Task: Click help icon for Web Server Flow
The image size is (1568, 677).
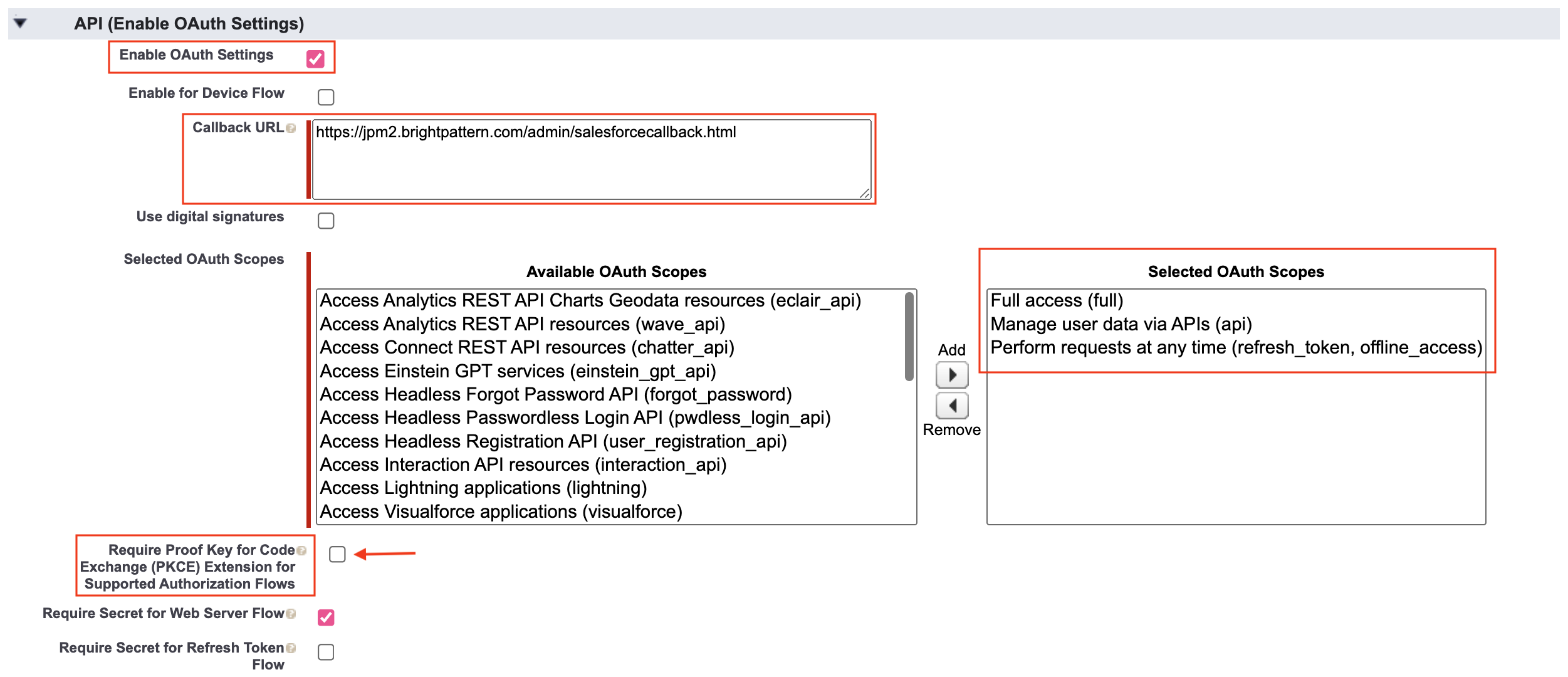Action: point(291,614)
